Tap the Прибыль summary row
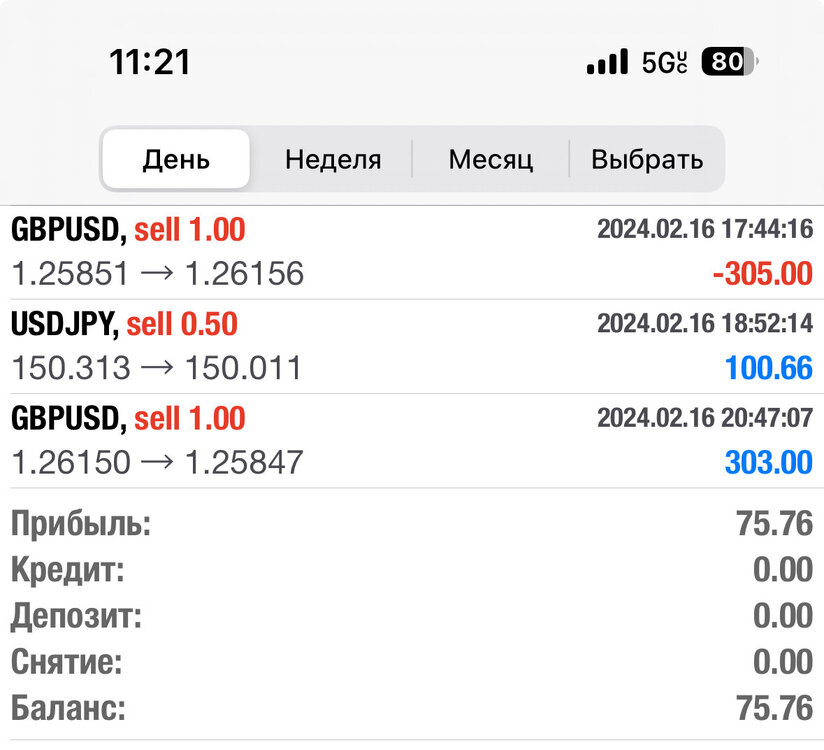This screenshot has height=750, width=824. (412, 523)
